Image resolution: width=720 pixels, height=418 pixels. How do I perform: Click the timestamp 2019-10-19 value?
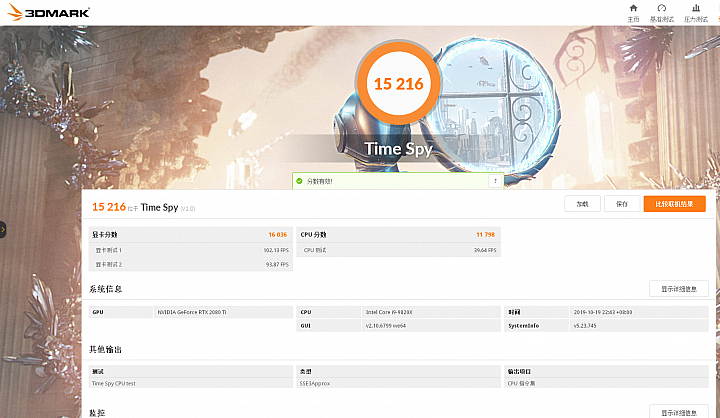click(603, 312)
